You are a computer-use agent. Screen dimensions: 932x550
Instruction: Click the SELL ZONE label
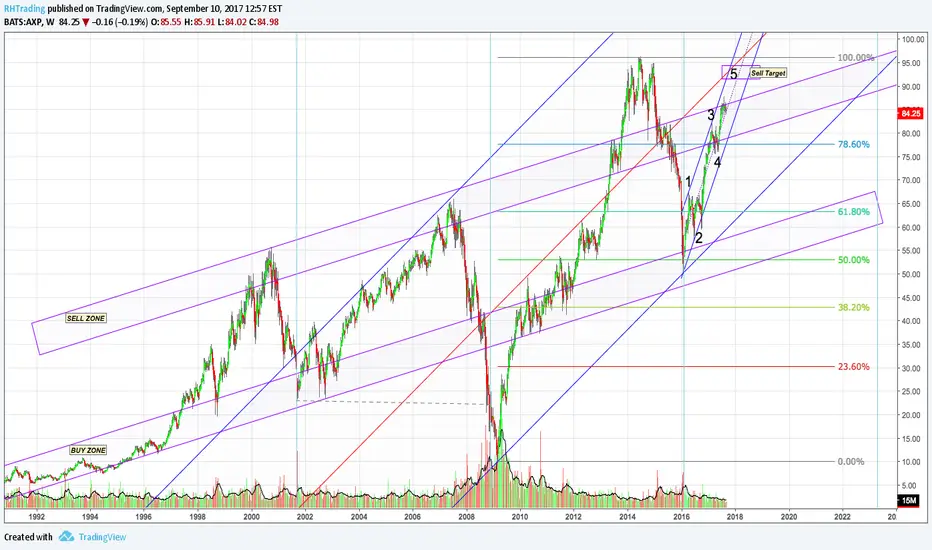[x=86, y=319]
